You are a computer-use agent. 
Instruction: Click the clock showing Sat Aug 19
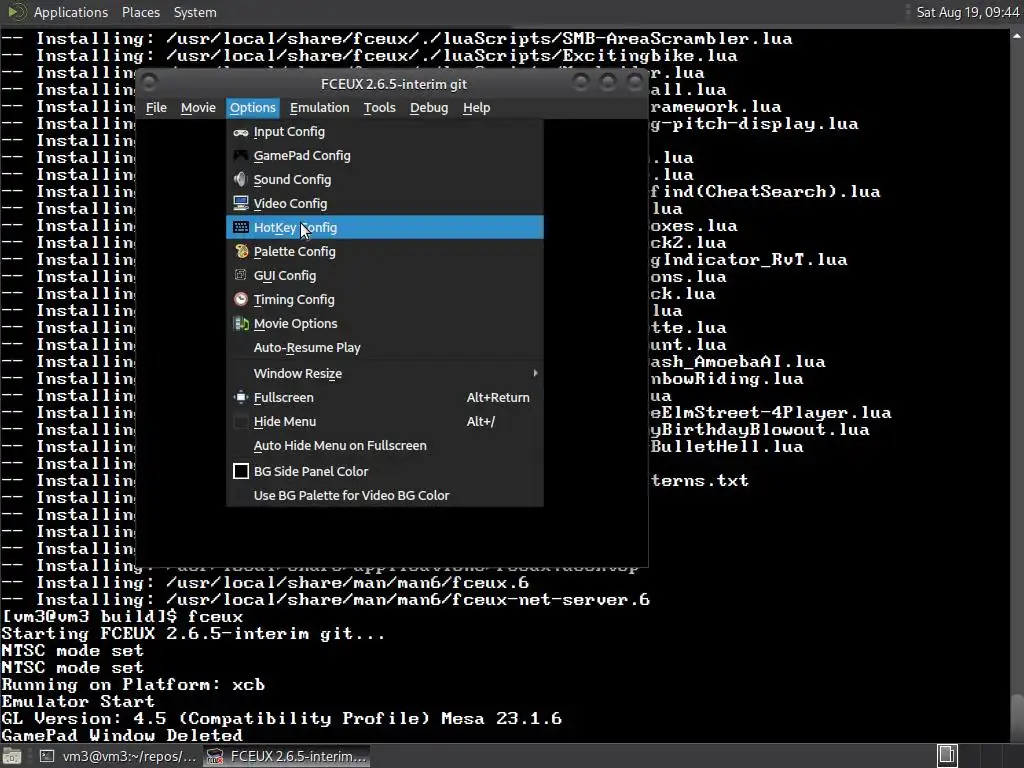[x=967, y=12]
